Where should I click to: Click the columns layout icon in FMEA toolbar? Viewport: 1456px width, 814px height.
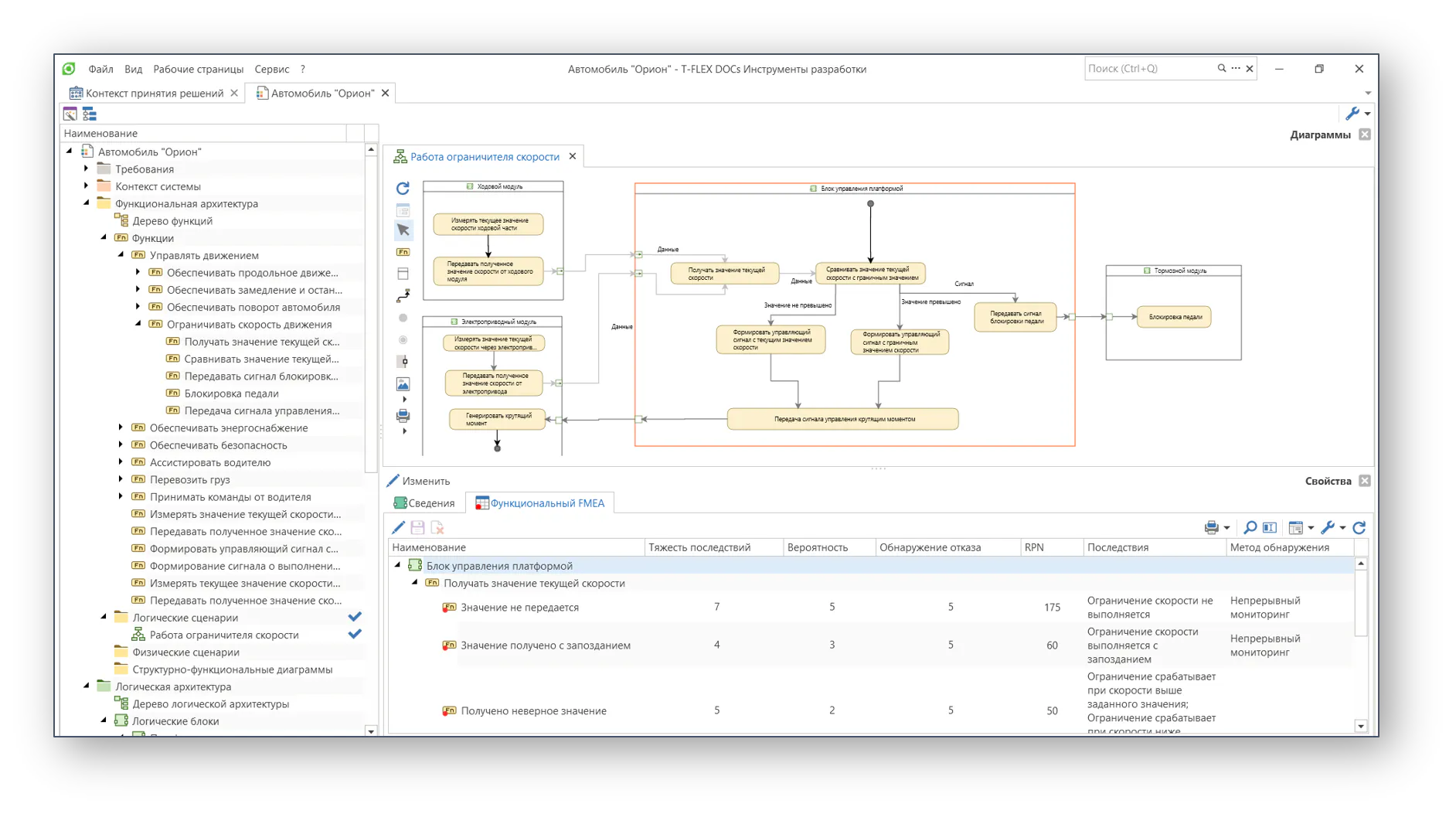[x=1270, y=527]
